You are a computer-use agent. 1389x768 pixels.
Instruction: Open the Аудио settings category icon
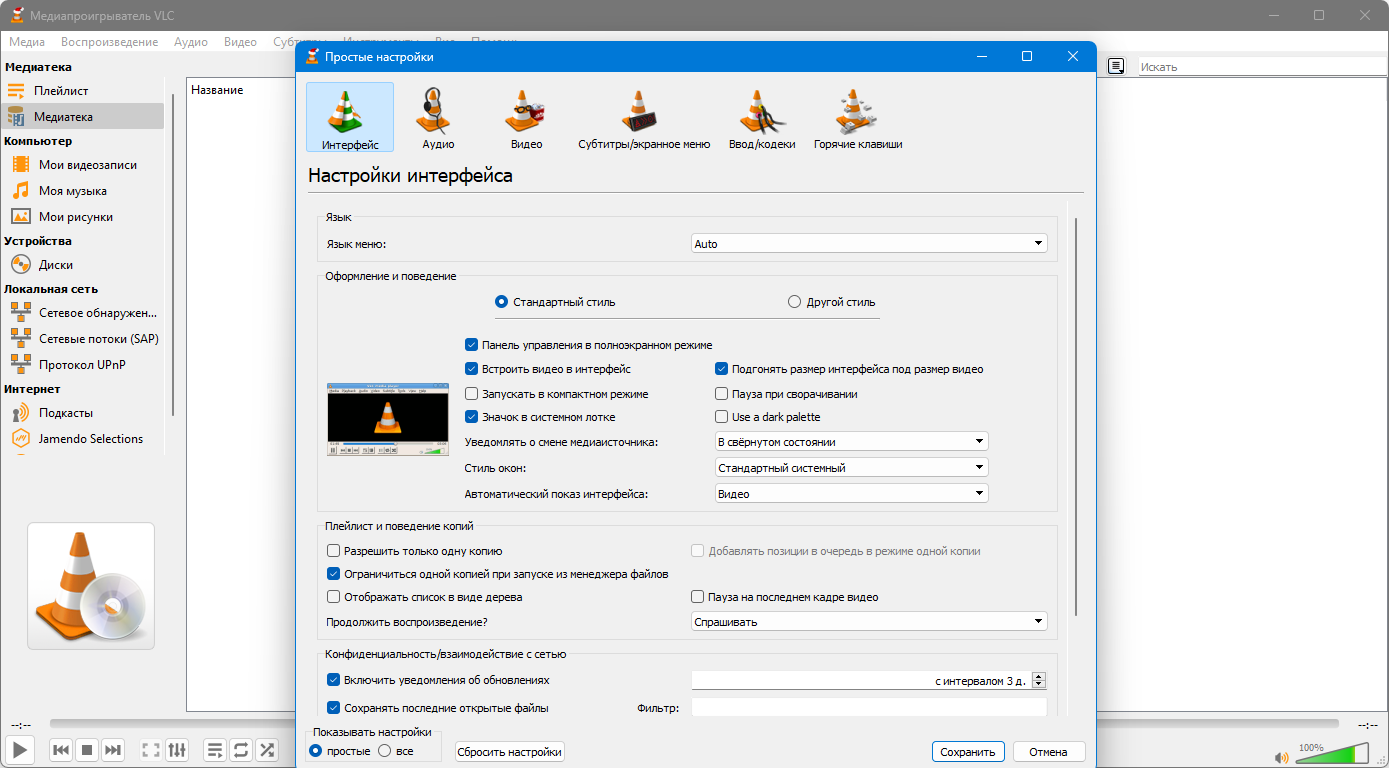[438, 117]
